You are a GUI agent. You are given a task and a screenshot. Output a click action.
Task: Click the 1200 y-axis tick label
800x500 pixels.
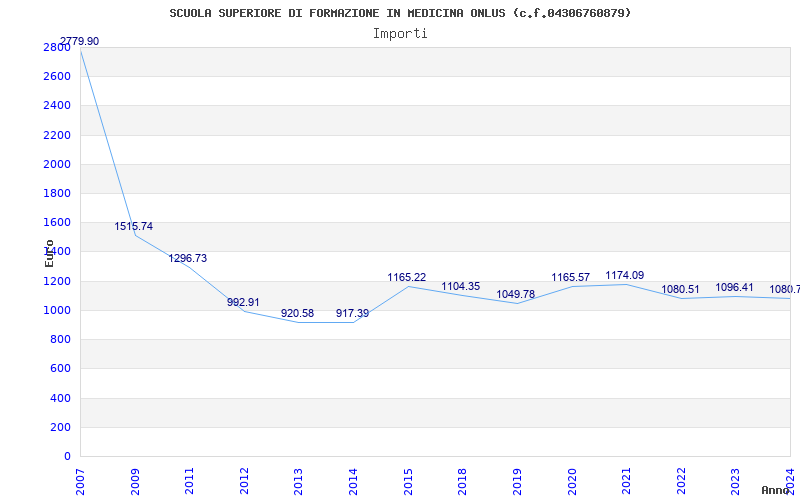[x=57, y=281]
